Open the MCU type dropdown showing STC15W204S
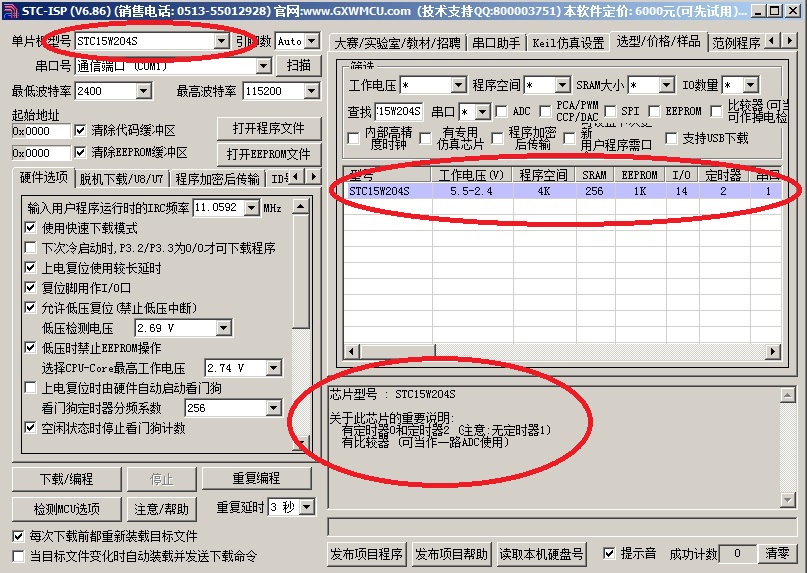807x573 pixels. click(221, 41)
